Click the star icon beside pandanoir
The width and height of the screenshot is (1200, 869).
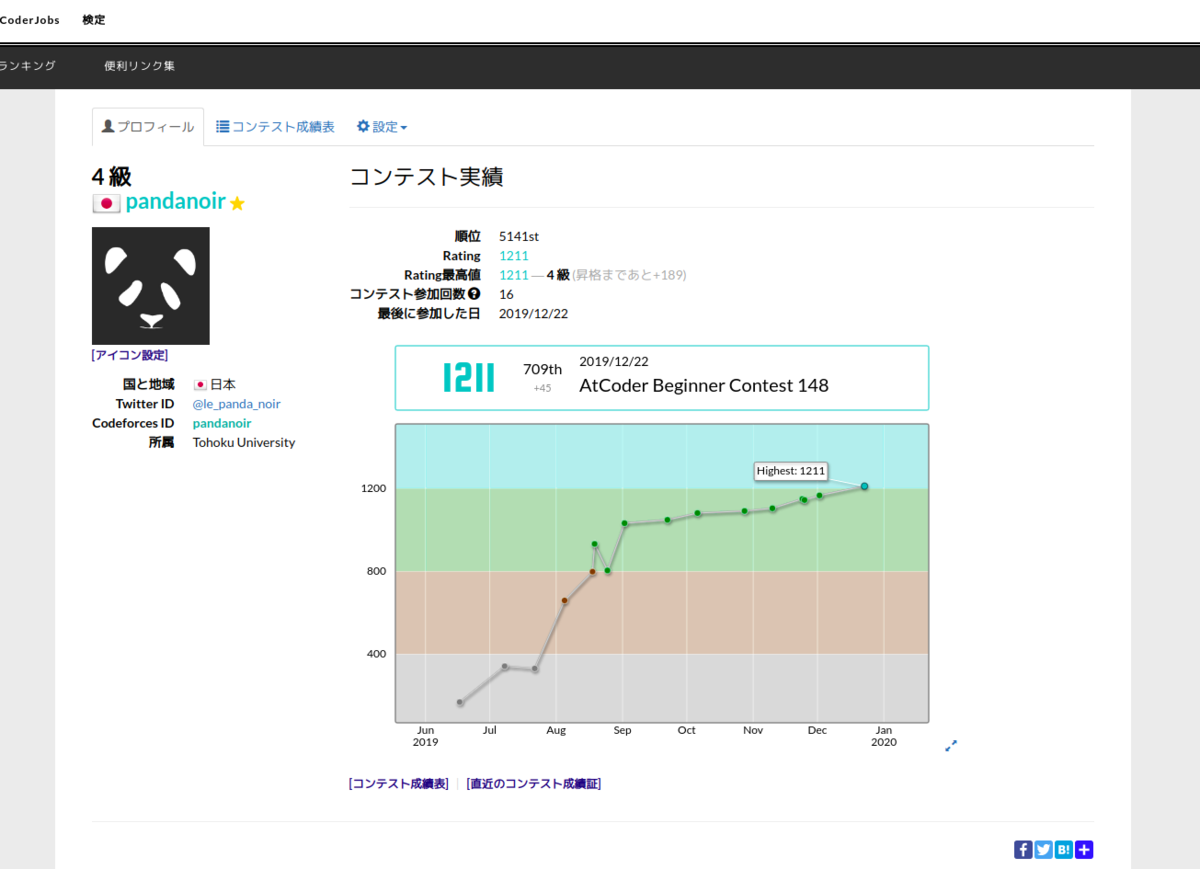[x=236, y=203]
